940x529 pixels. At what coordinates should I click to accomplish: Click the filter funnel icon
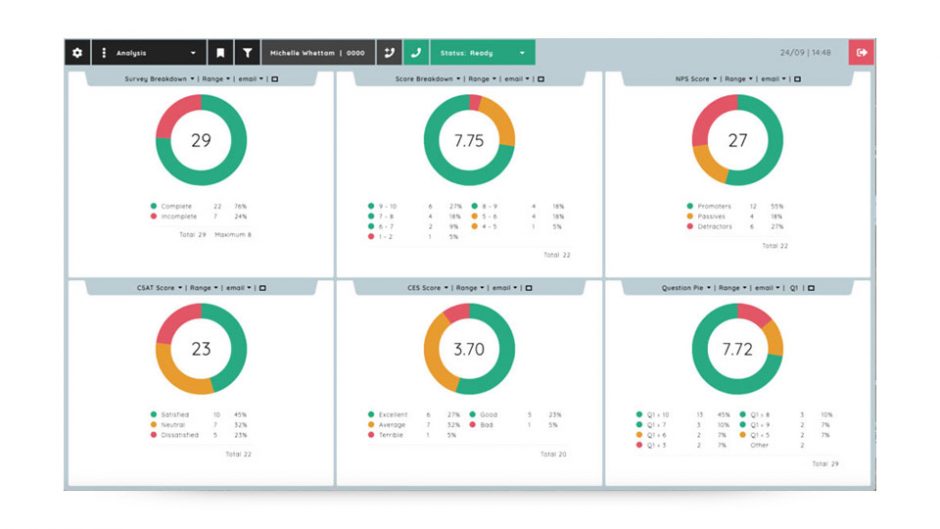247,53
